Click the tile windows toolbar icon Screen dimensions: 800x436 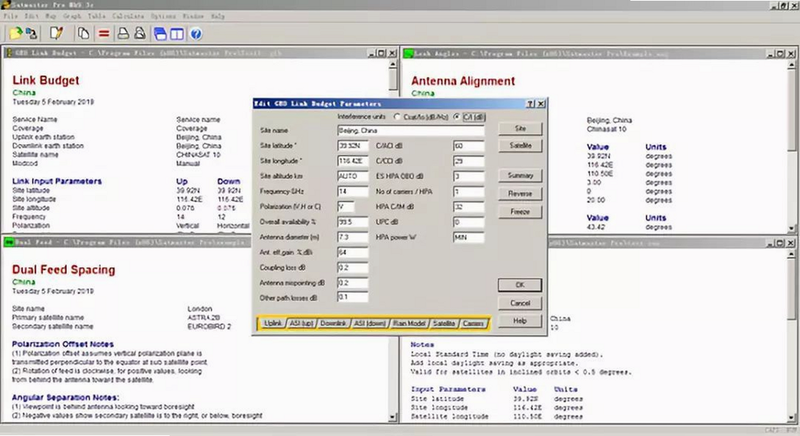tap(177, 34)
